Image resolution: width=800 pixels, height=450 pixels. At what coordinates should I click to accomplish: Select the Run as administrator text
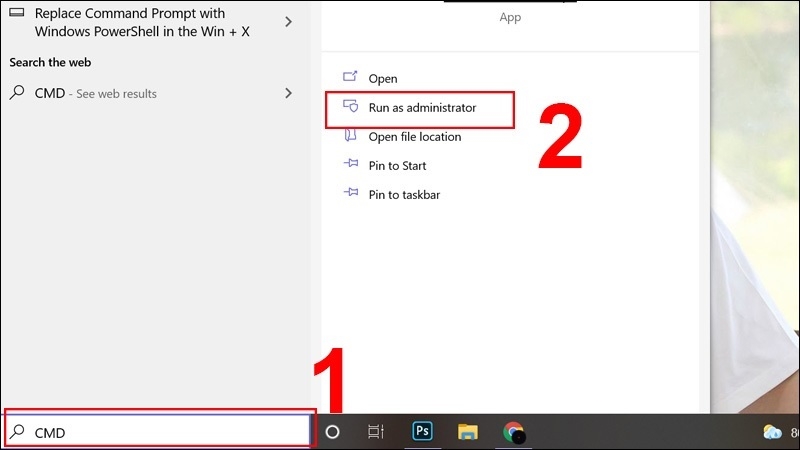point(422,108)
